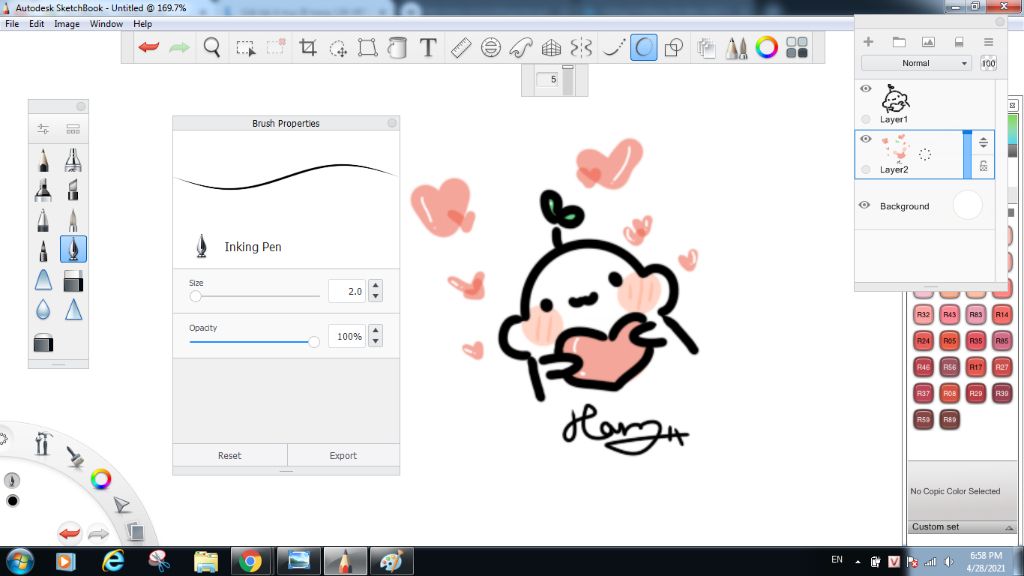Toggle the Steady Stroke tool

pyautogui.click(x=613, y=47)
